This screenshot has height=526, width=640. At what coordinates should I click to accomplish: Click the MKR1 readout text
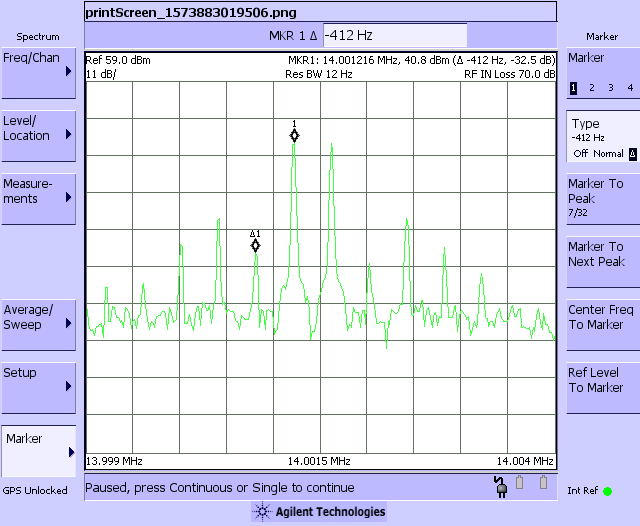(x=422, y=60)
